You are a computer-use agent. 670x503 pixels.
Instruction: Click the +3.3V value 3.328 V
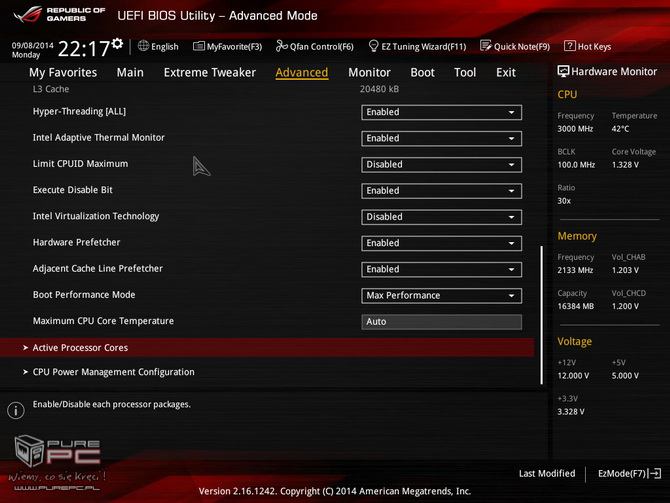[x=571, y=412]
